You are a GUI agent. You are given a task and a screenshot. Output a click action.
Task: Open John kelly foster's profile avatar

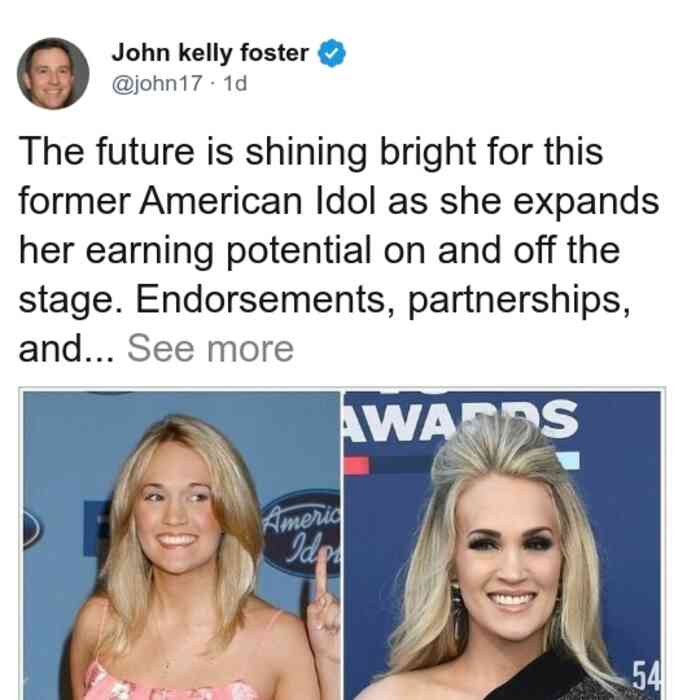click(53, 74)
